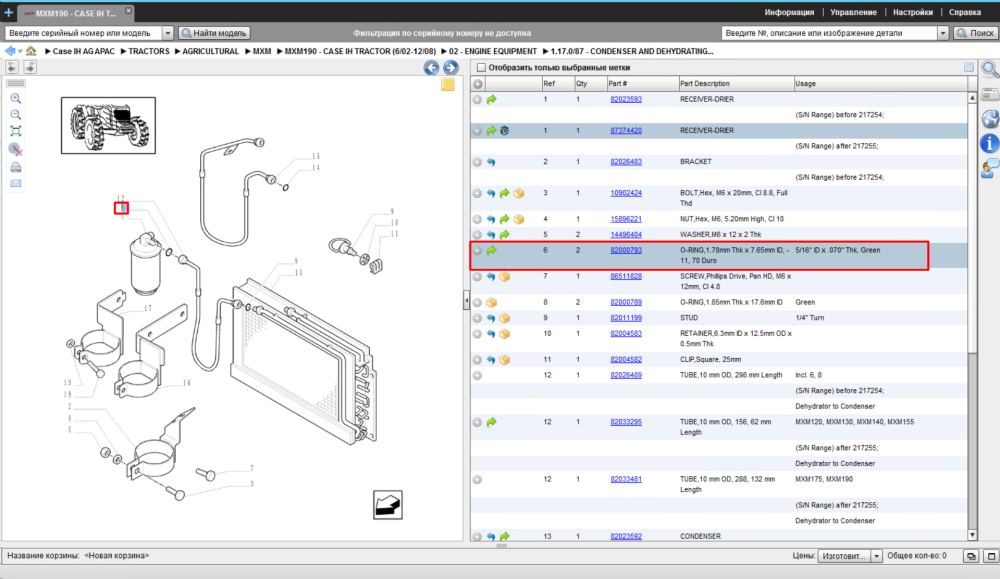The height and width of the screenshot is (579, 1000).
Task: Toggle 'Отобразить только выбранные метки' checkbox
Action: click(x=482, y=68)
